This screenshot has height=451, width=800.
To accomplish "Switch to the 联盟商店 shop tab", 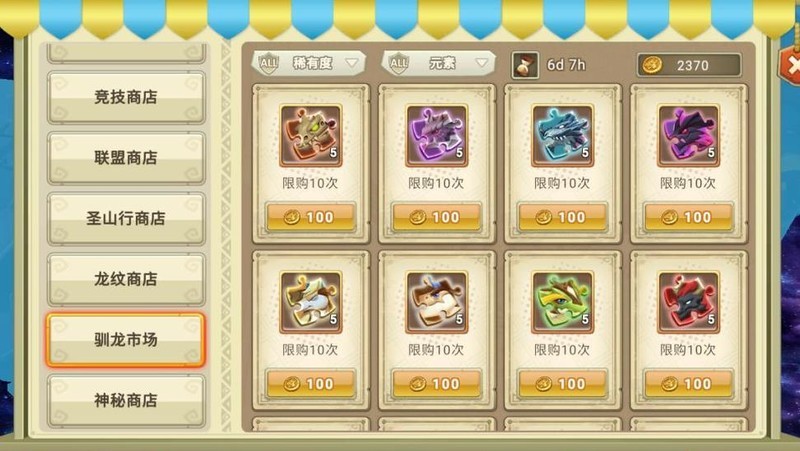I will (x=126, y=158).
